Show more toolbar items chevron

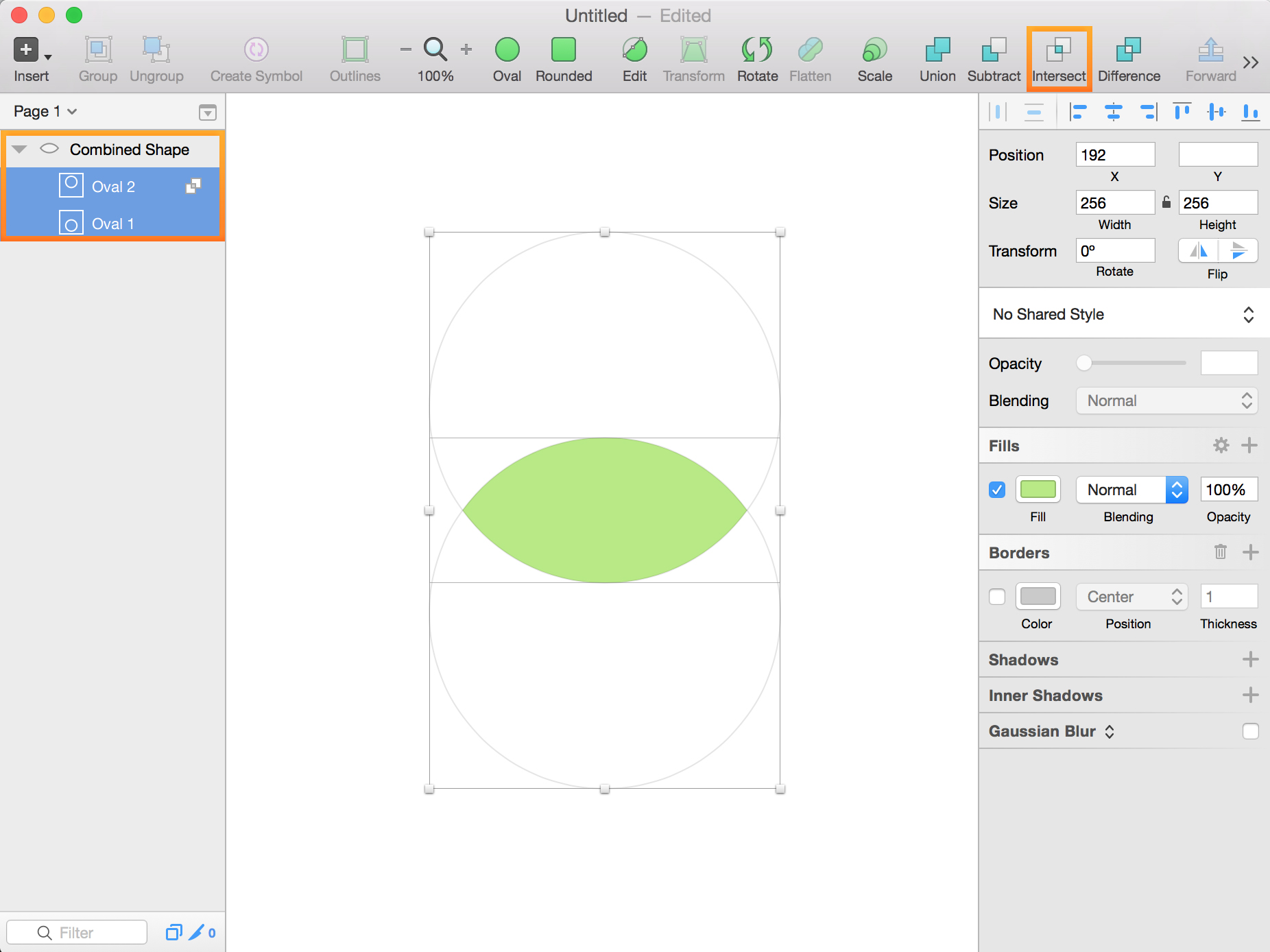click(x=1251, y=62)
